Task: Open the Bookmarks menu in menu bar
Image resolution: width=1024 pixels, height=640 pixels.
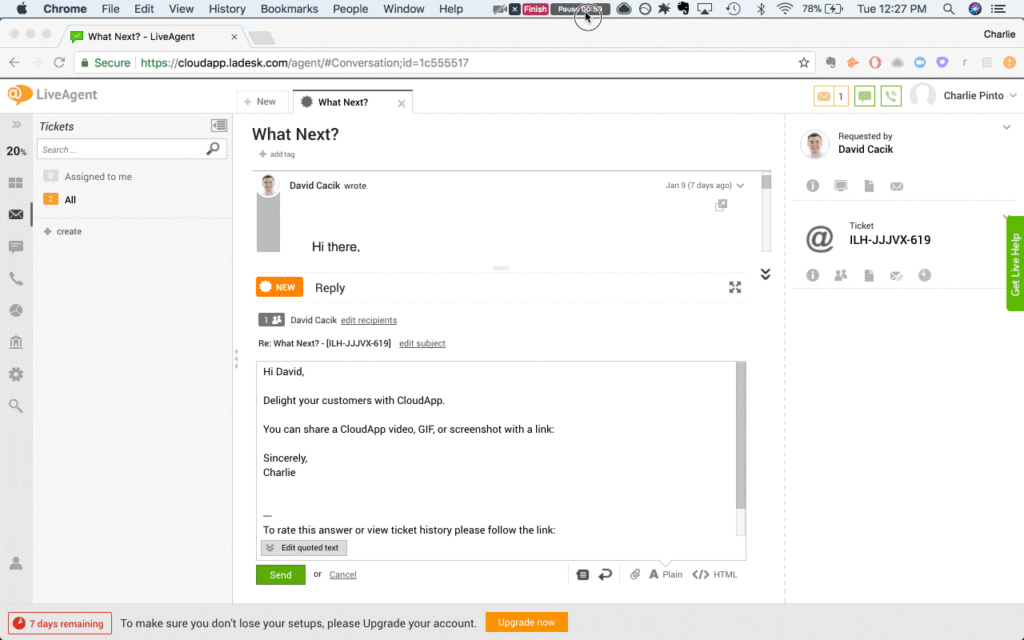Action: [288, 8]
